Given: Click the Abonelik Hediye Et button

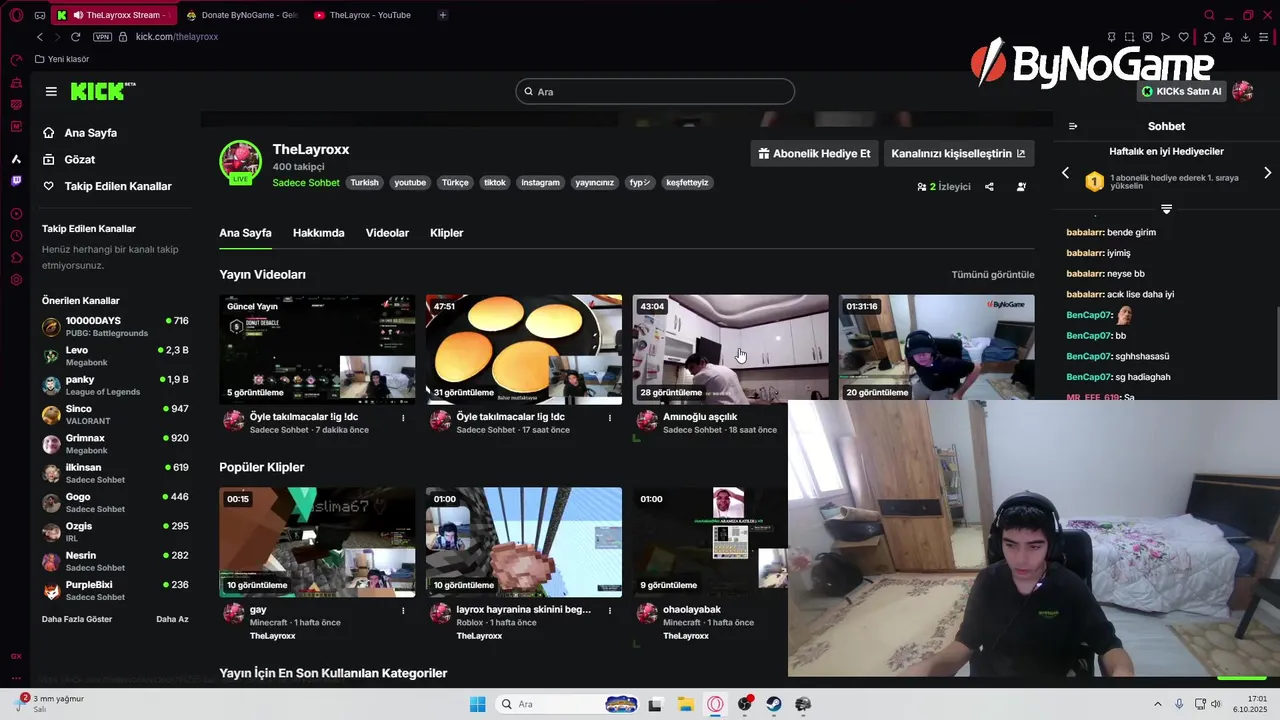Looking at the screenshot, I should (814, 154).
